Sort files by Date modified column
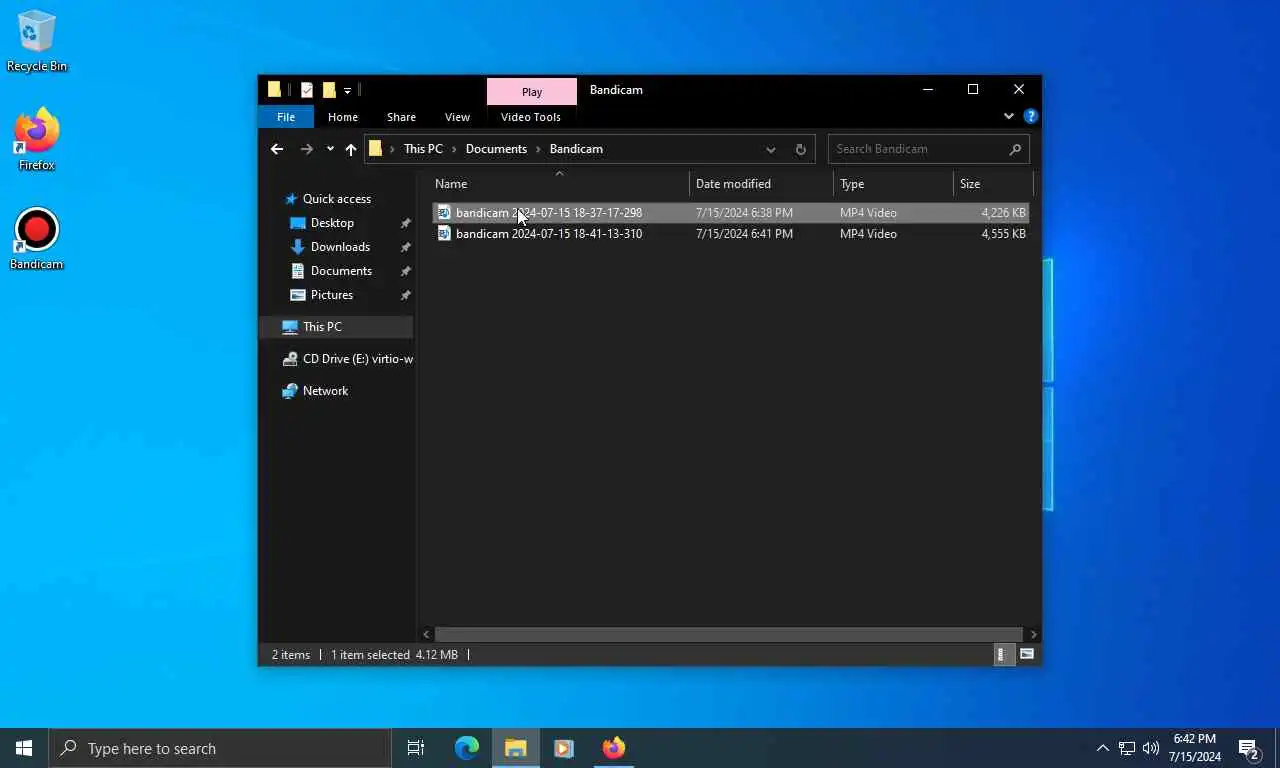 761,184
